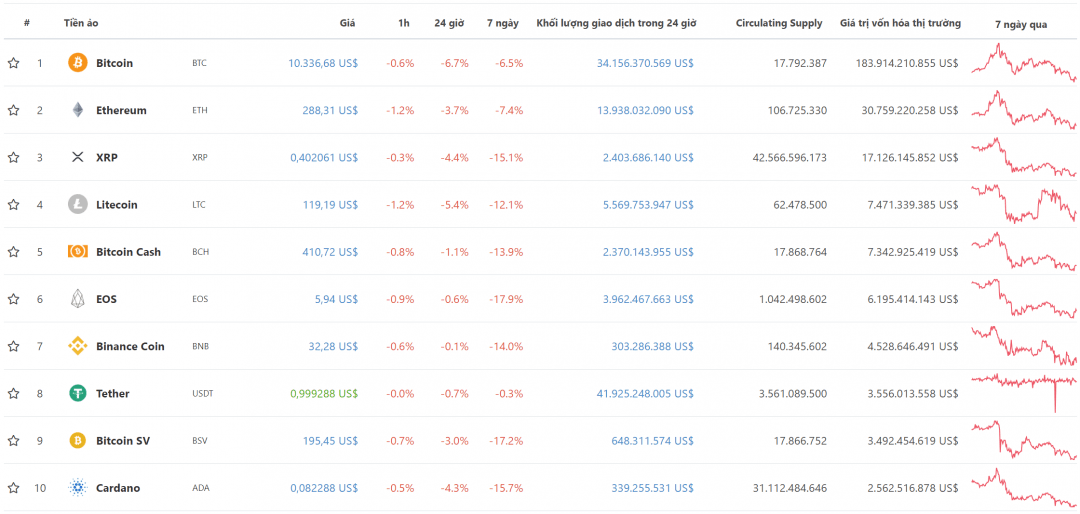Add Litecoin to favorites with the star
The width and height of the screenshot is (1080, 514).
pyautogui.click(x=13, y=205)
